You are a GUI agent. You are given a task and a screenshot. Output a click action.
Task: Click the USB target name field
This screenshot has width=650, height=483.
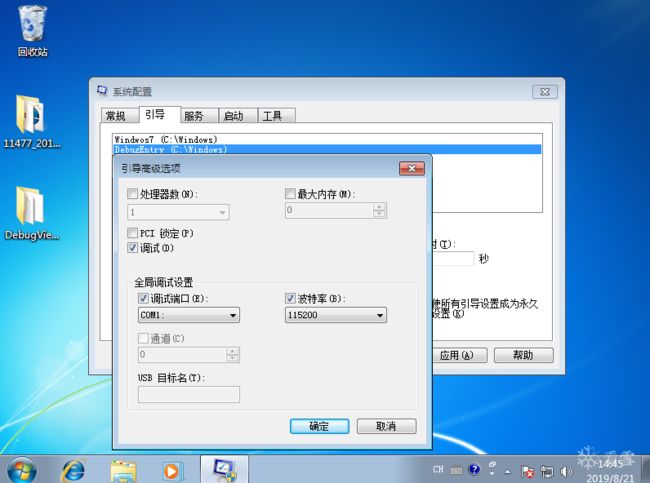point(189,394)
